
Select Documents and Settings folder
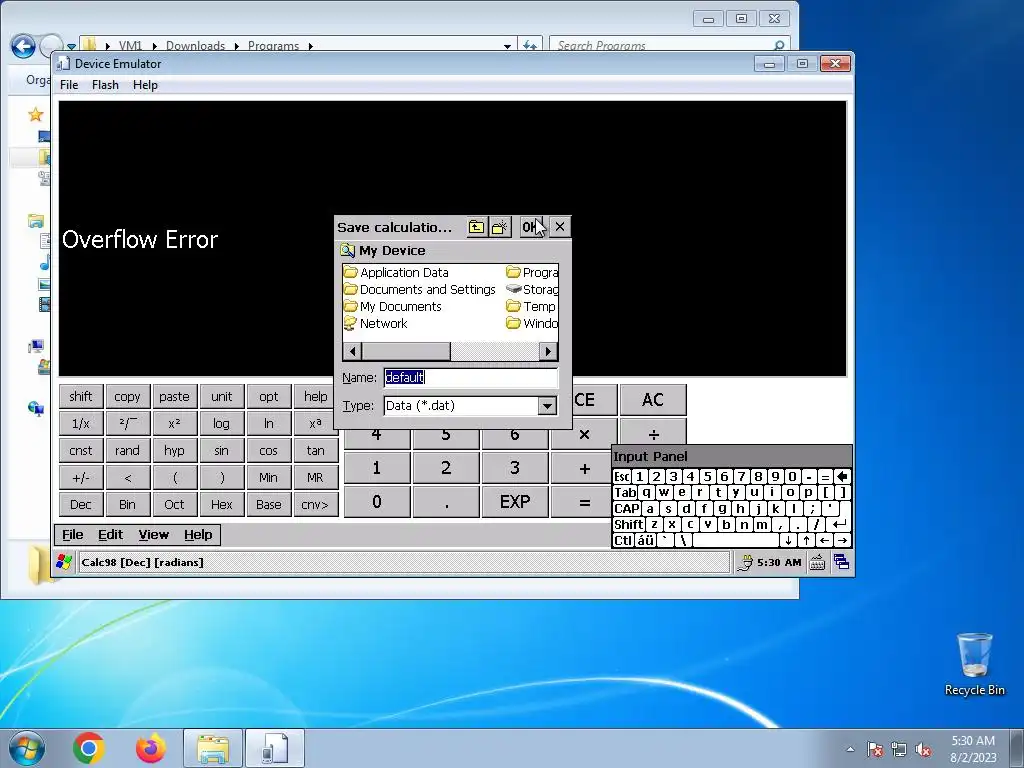click(420, 289)
